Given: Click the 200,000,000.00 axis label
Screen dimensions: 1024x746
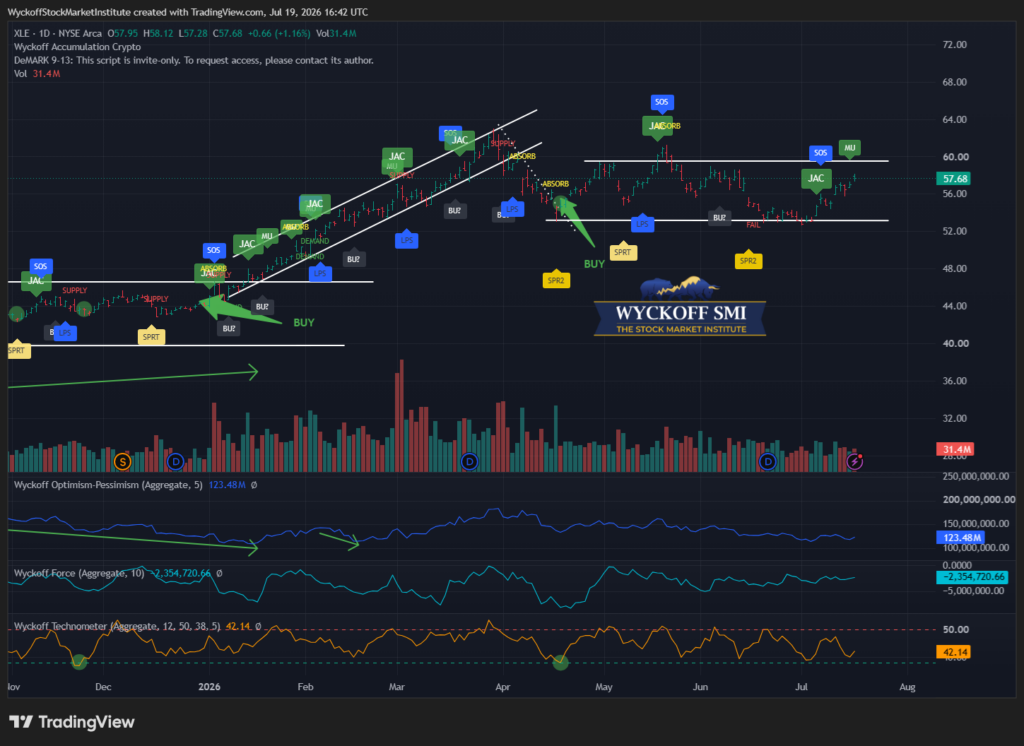Looking at the screenshot, I should pyautogui.click(x=978, y=500).
